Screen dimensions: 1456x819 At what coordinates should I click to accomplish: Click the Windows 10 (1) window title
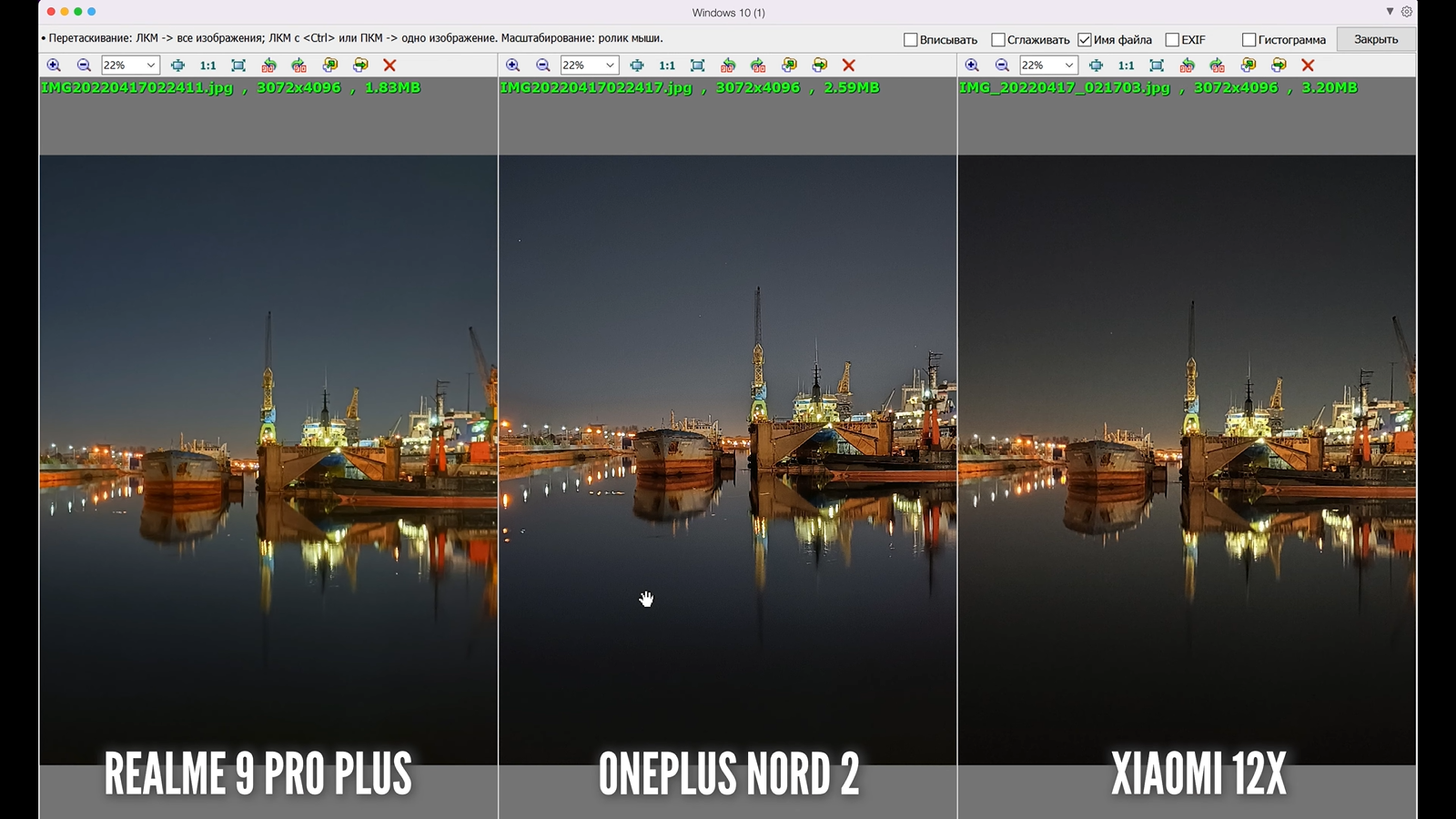pos(728,13)
